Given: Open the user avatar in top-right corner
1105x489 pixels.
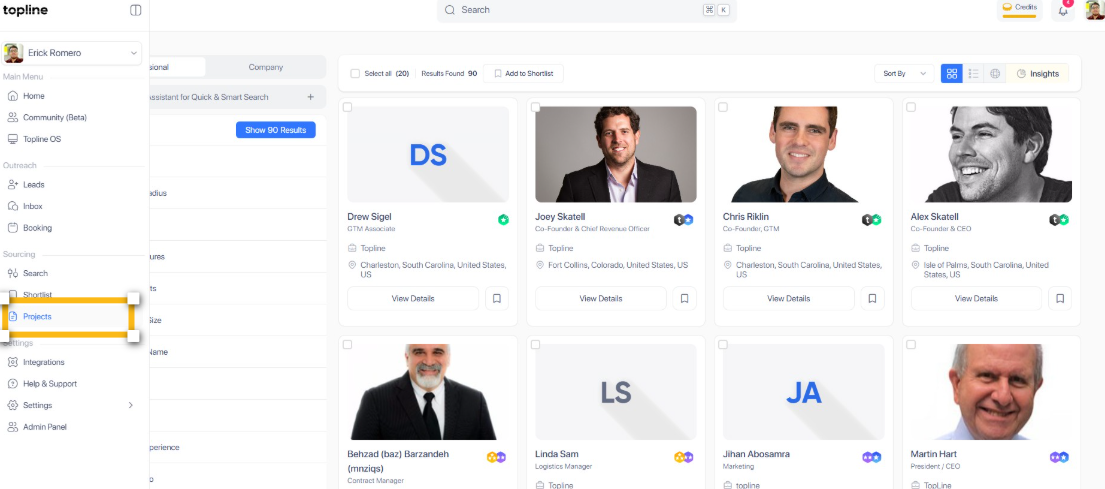Looking at the screenshot, I should [x=1094, y=10].
